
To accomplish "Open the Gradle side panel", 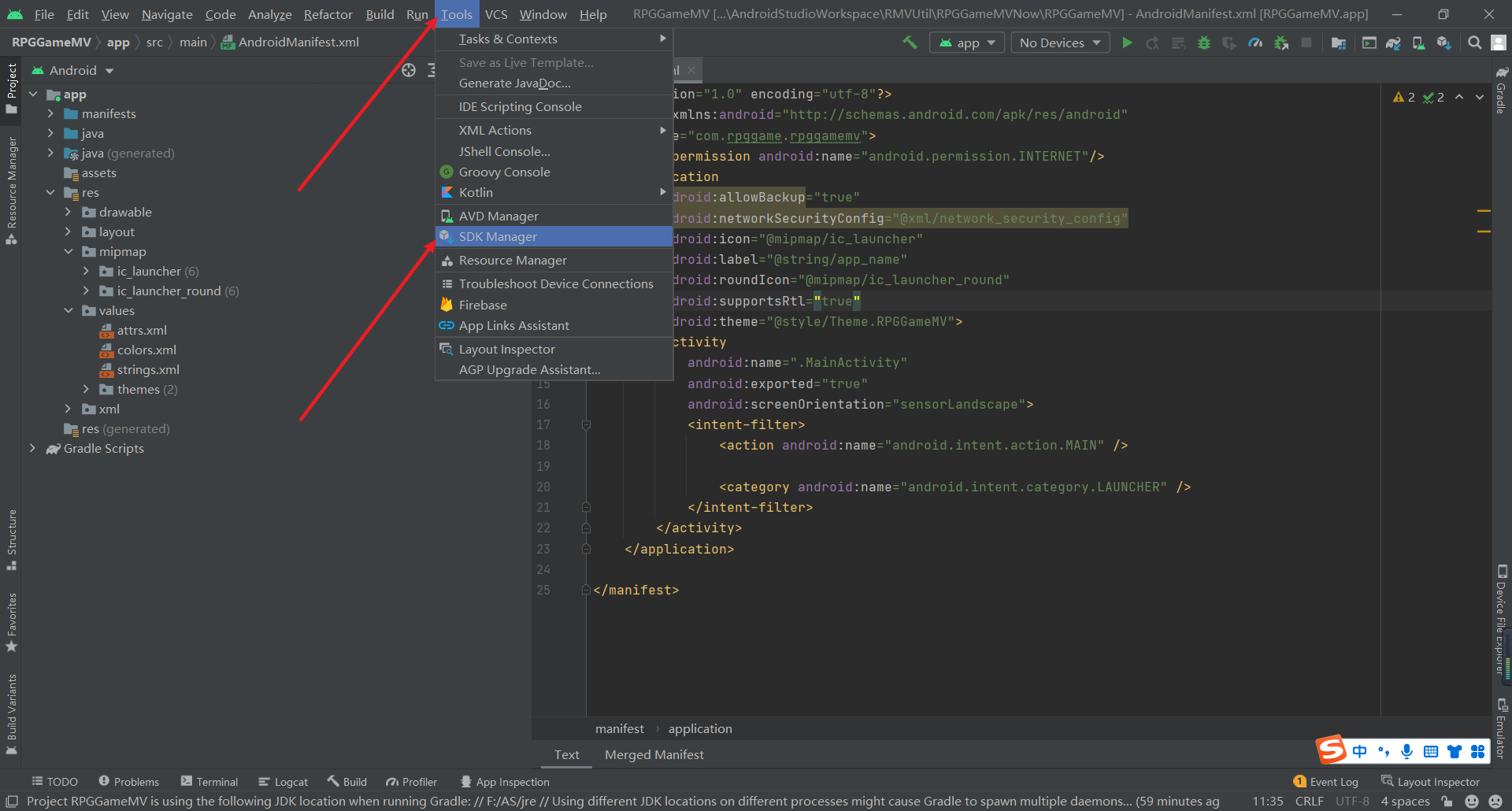I will click(1501, 91).
